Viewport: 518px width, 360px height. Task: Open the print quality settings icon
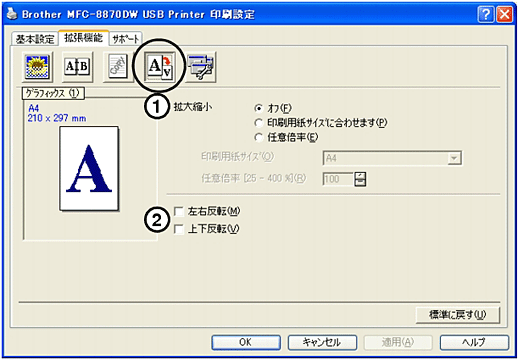[37, 67]
